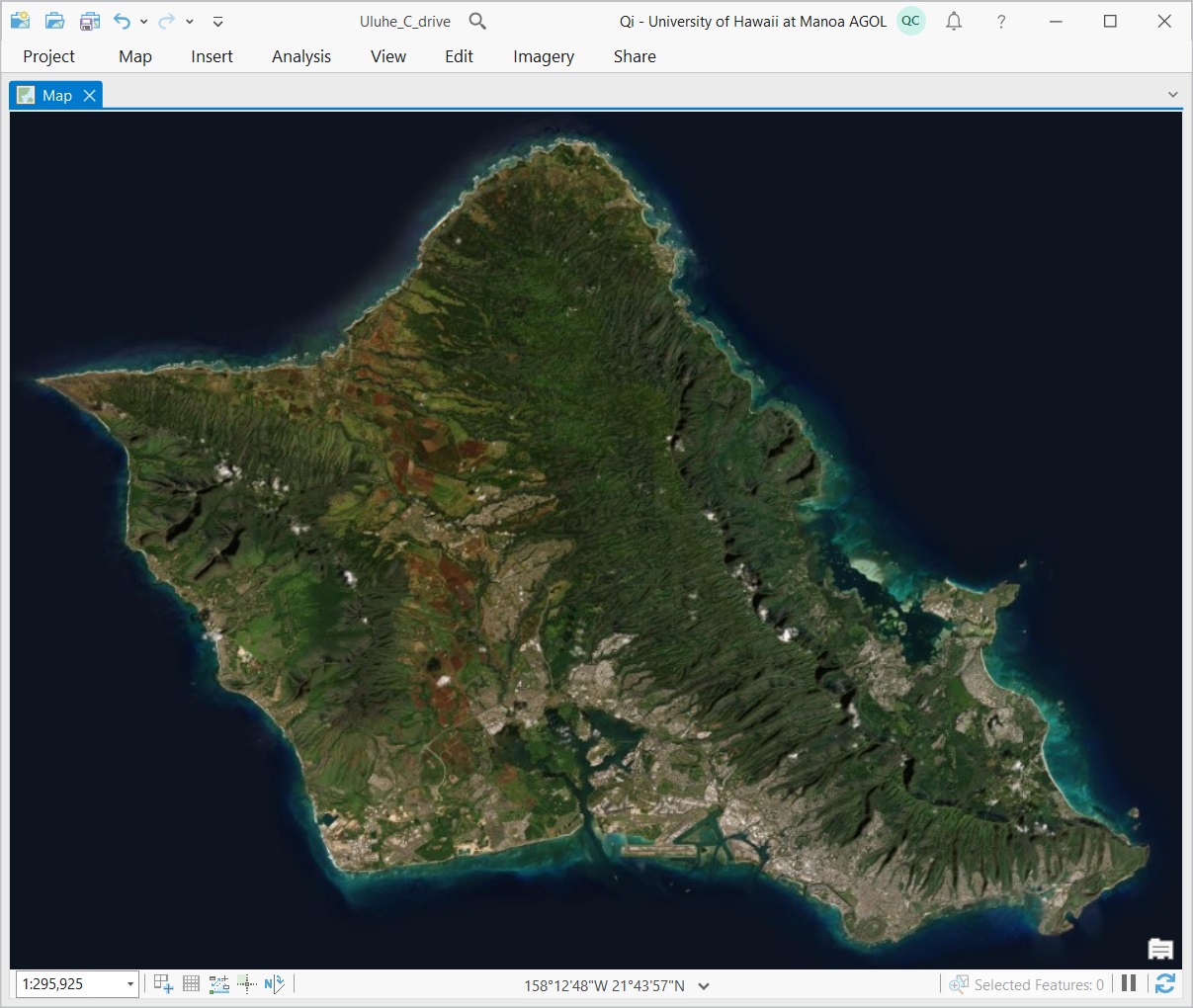Viewport: 1193px width, 1008px height.
Task: Undo the last action
Action: 121,21
